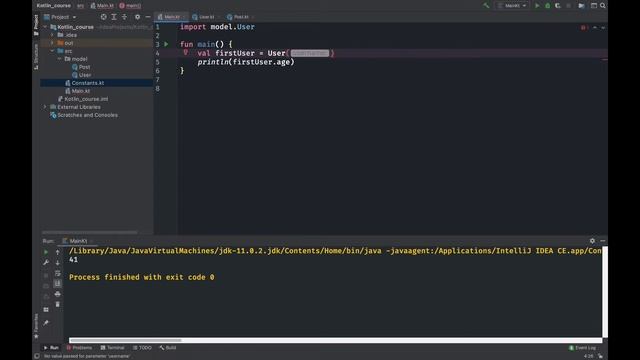Viewport: 640px width, 360px height.
Task: Select the MainKt tab in the Run panel
Action: 77,241
